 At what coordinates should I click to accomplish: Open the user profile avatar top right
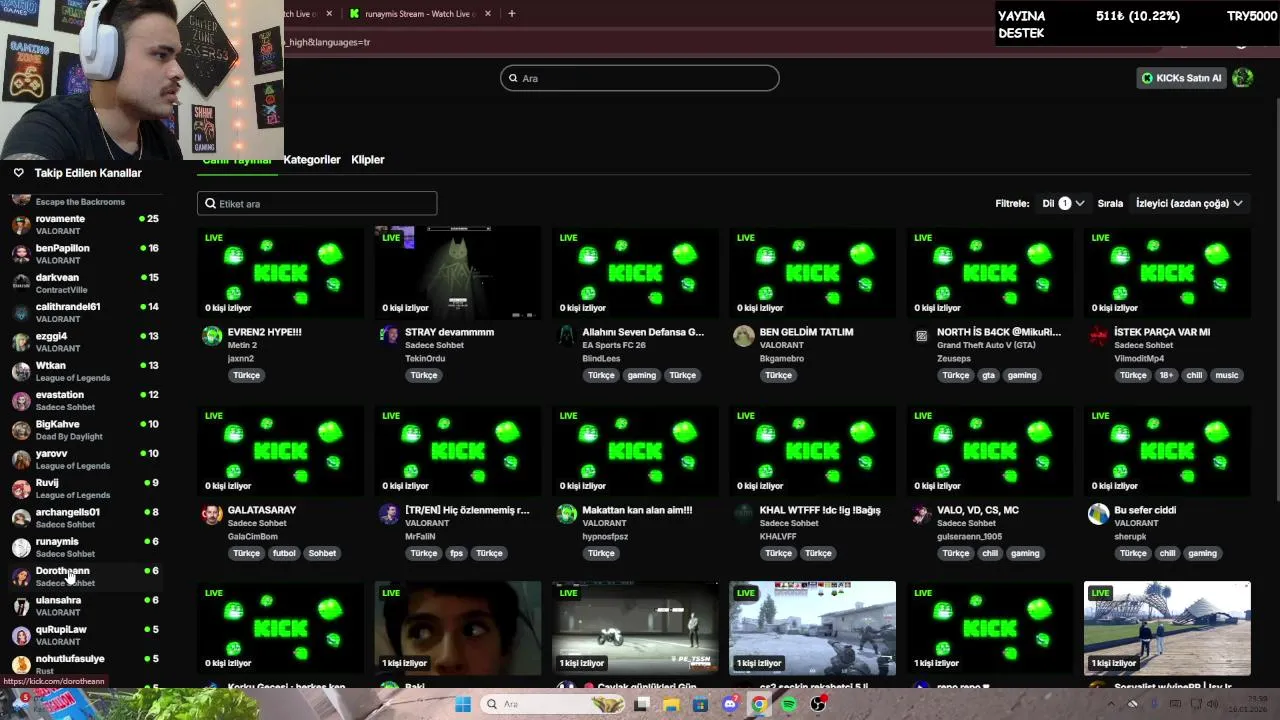pyautogui.click(x=1243, y=78)
